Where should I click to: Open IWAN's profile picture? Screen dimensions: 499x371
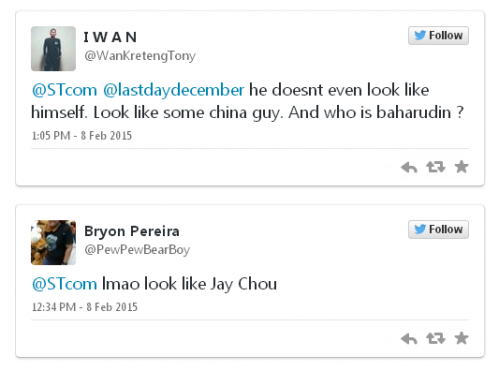(53, 49)
